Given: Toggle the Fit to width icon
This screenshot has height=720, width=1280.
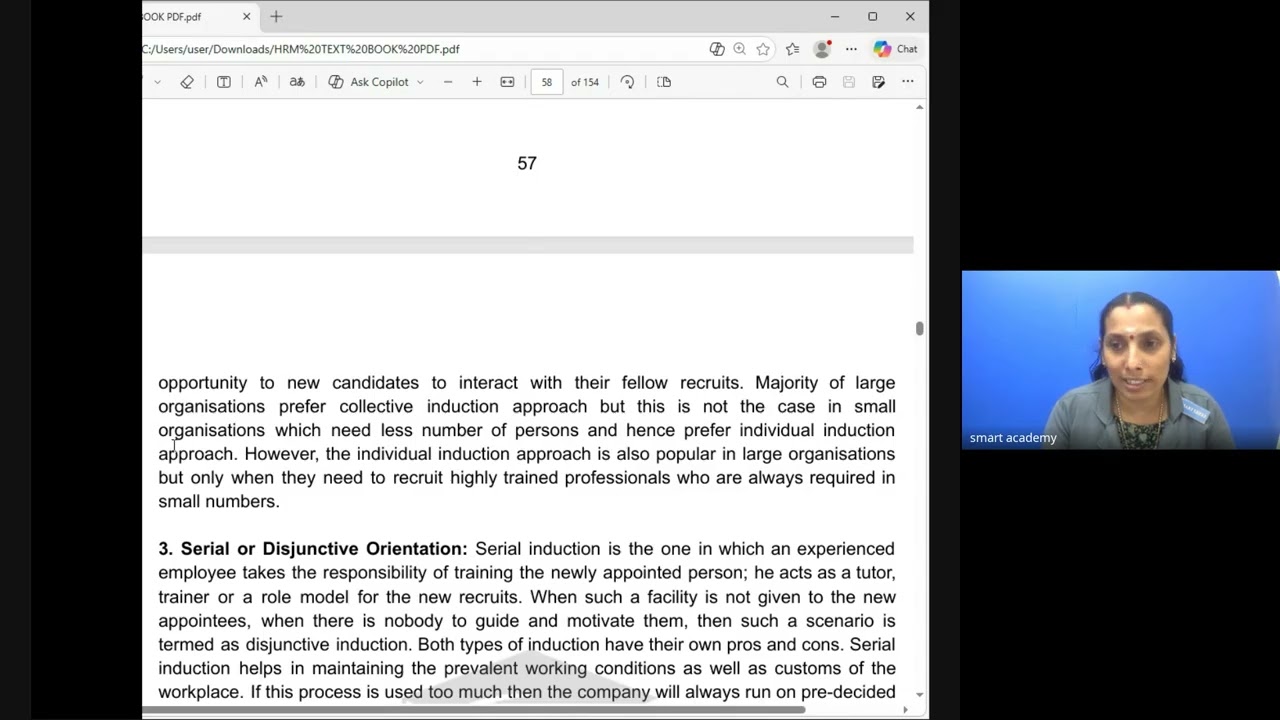Looking at the screenshot, I should coord(508,82).
